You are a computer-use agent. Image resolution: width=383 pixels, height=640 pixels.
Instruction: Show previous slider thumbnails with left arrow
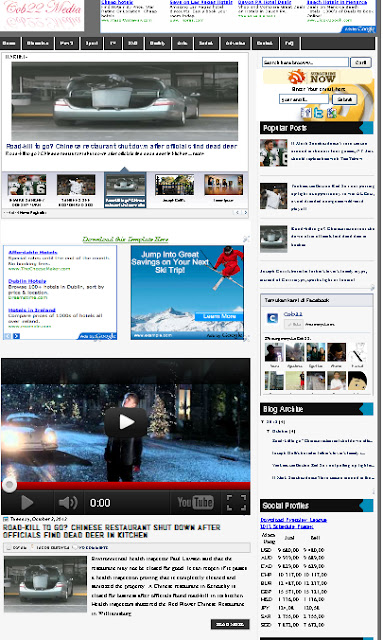pyautogui.click(x=237, y=213)
